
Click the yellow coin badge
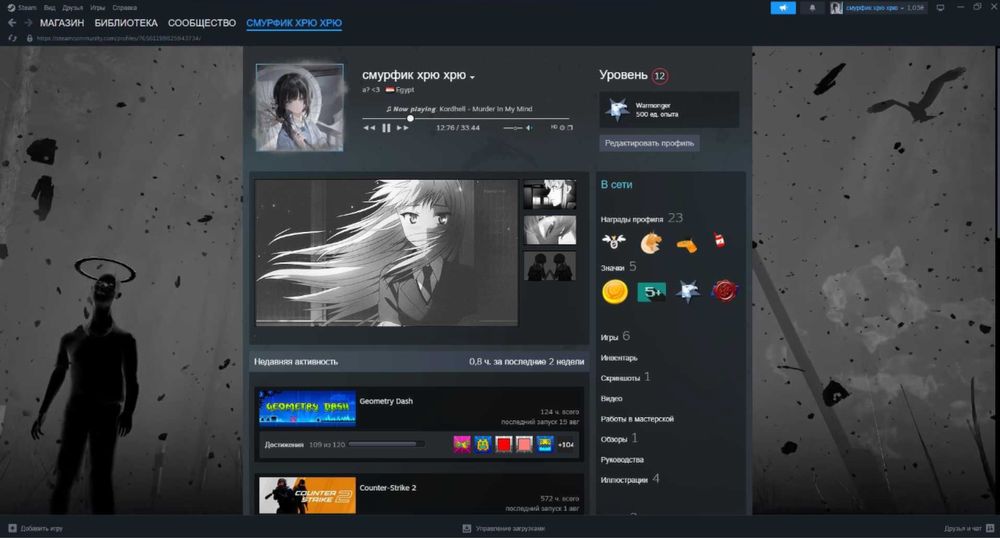(x=615, y=292)
